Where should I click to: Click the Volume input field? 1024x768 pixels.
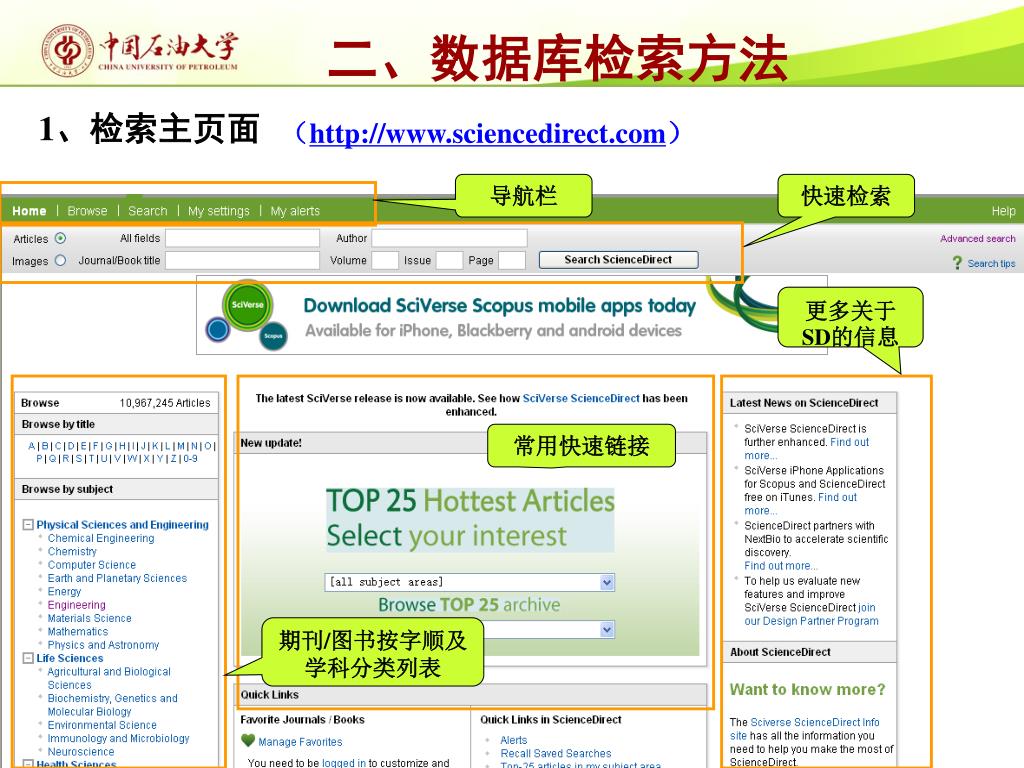[x=385, y=260]
